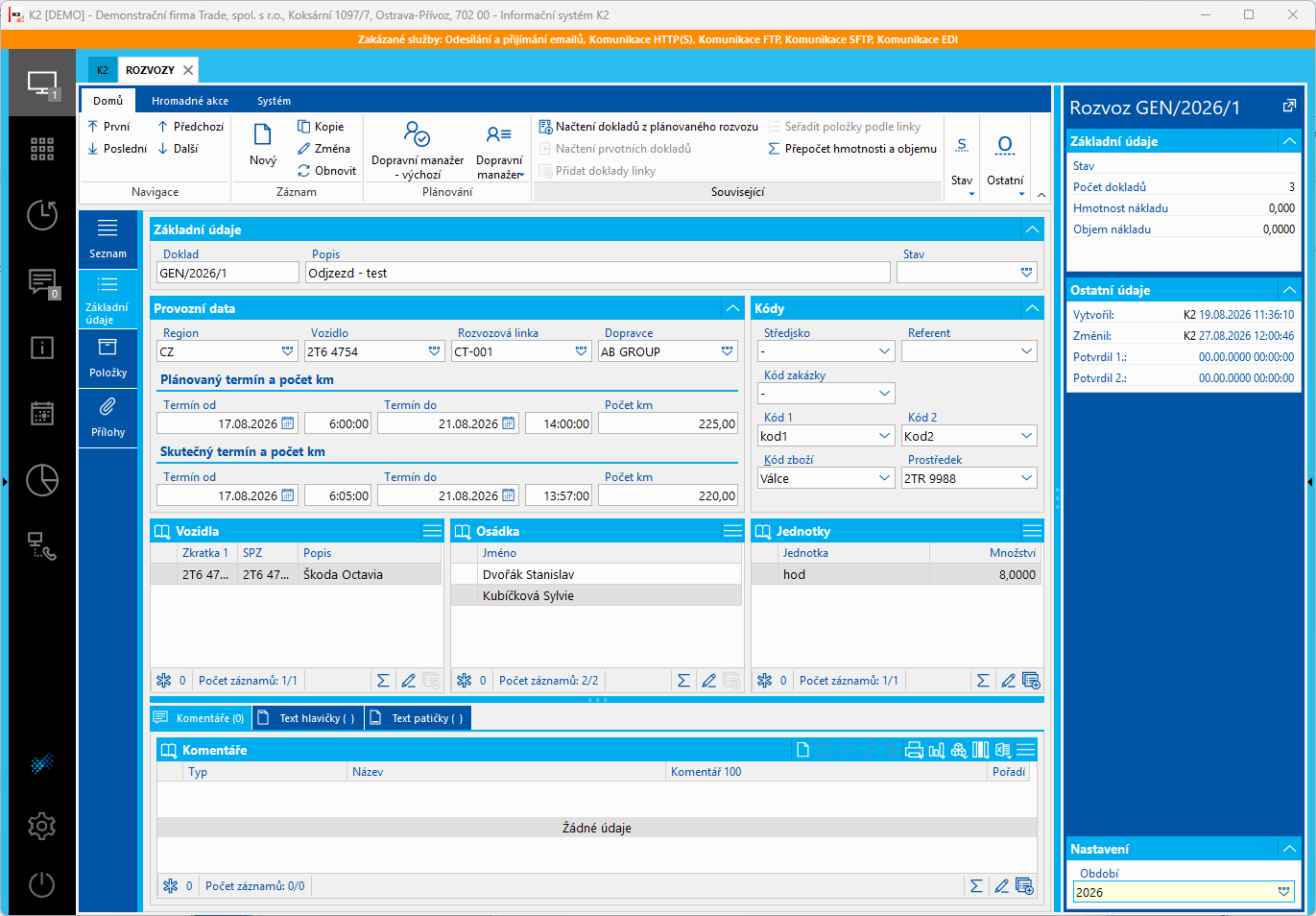Collapse the Ostatní údaje panel
1316x916 pixels.
point(1289,290)
